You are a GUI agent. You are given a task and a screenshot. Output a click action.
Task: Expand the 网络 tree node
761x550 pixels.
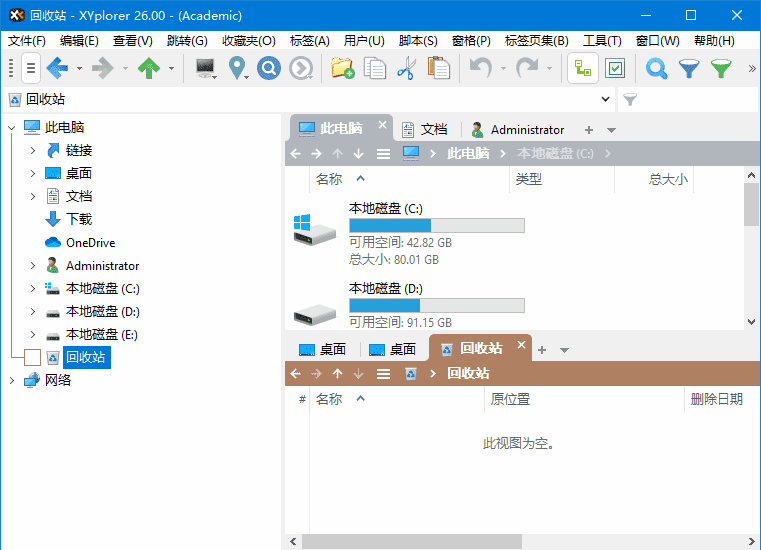click(x=12, y=381)
